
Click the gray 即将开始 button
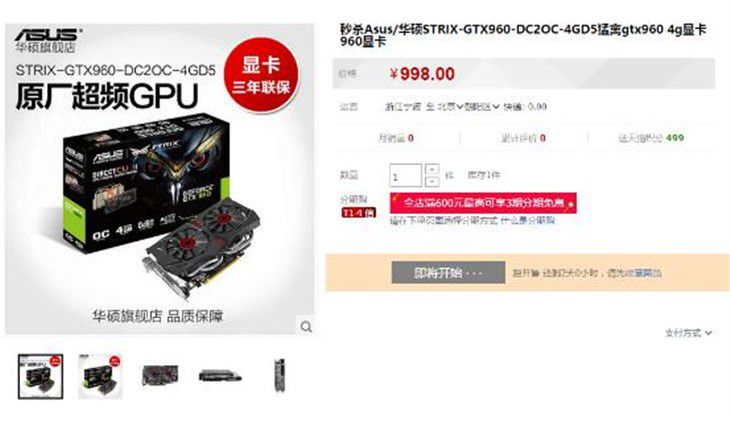click(x=448, y=272)
